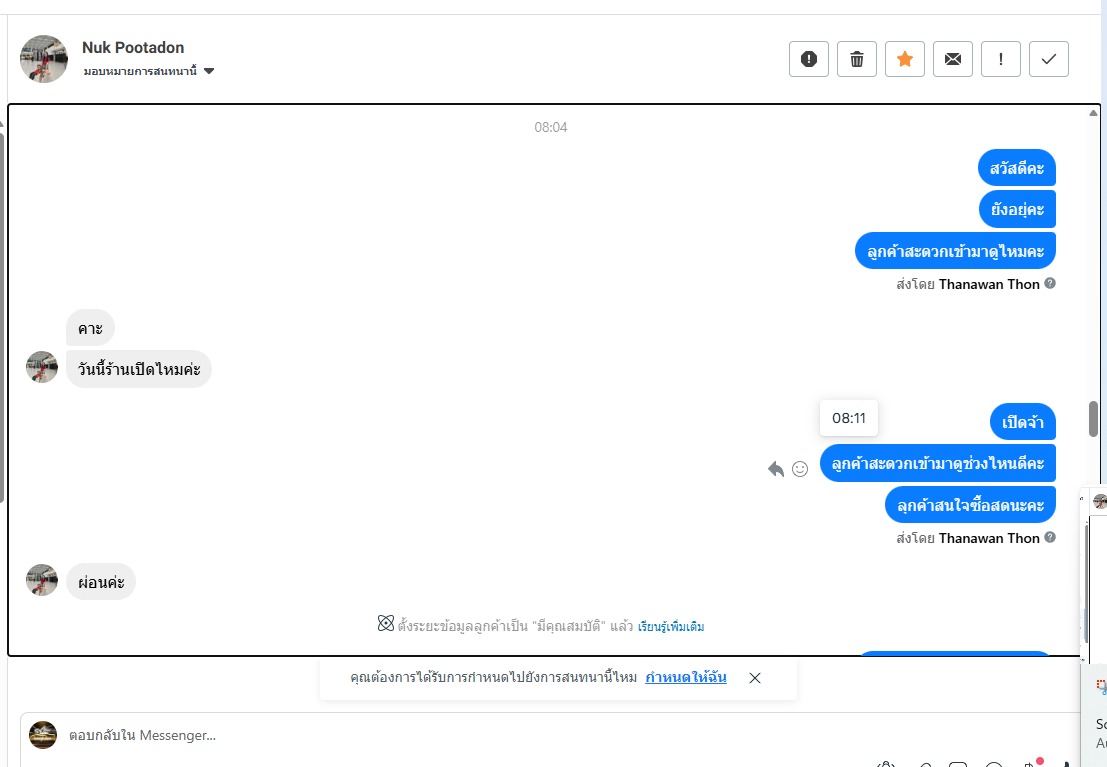Click the "กำหนดให้ฉัน" assign-to-me link
This screenshot has height=767, width=1107.
(x=686, y=677)
